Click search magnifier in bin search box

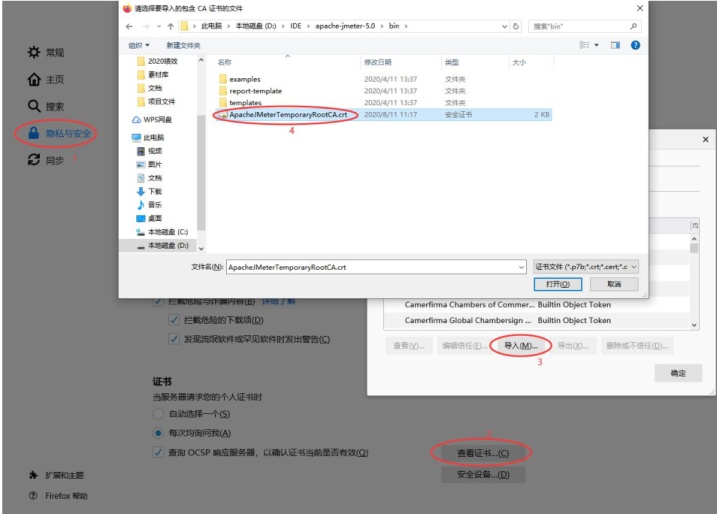pyautogui.click(x=633, y=26)
